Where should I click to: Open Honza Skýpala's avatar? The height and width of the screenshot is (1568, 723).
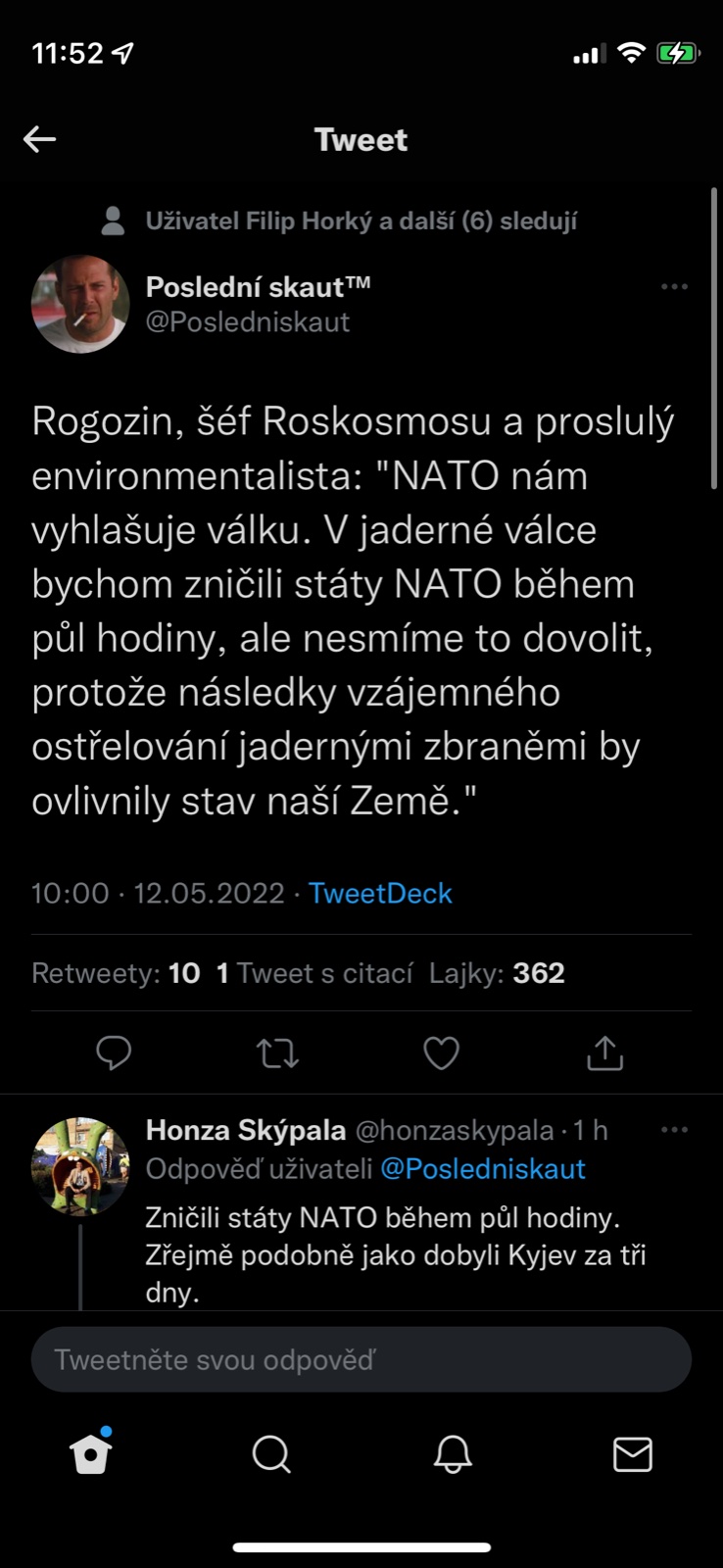point(80,1166)
